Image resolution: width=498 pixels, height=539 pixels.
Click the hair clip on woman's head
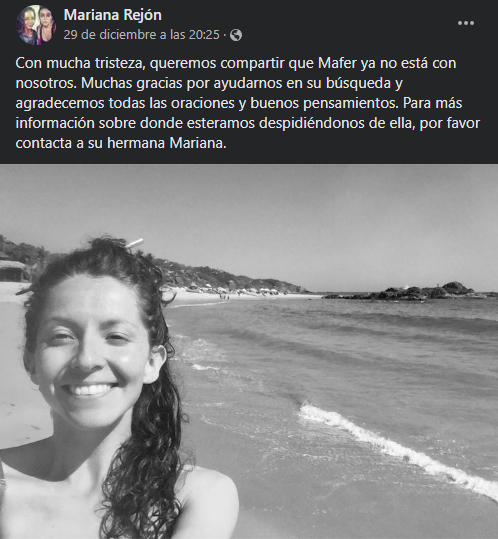135,243
